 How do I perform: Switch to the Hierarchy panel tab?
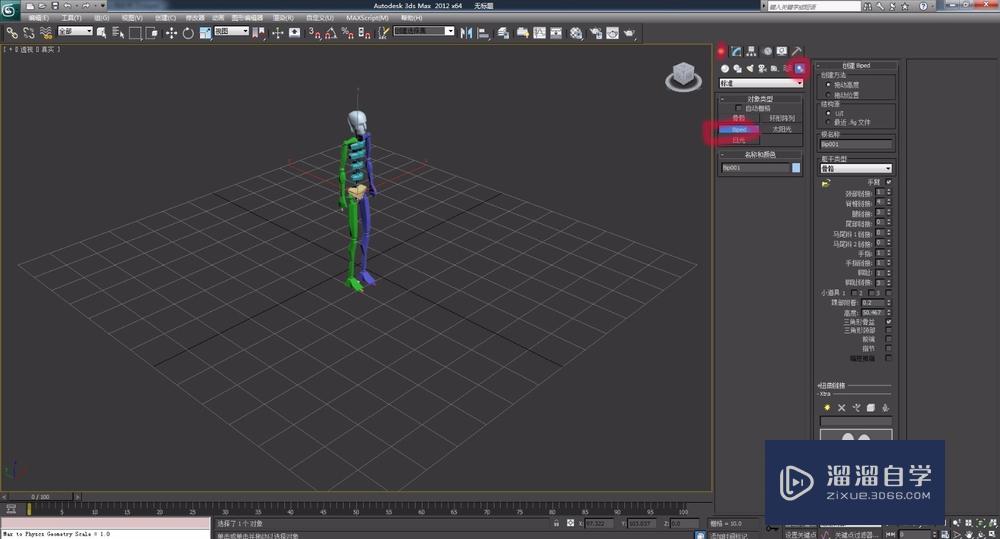click(x=750, y=51)
